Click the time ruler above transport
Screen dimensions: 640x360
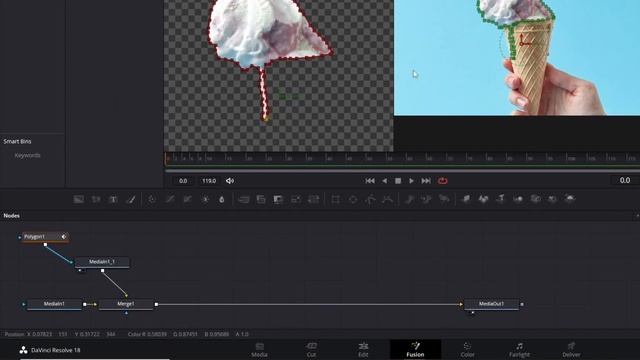pos(402,158)
